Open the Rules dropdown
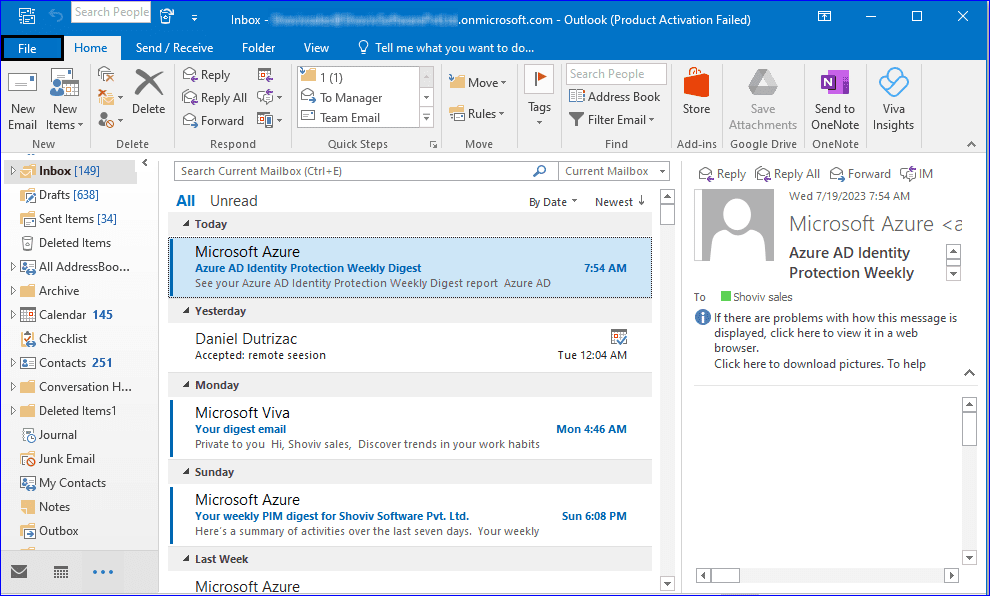 (x=477, y=114)
